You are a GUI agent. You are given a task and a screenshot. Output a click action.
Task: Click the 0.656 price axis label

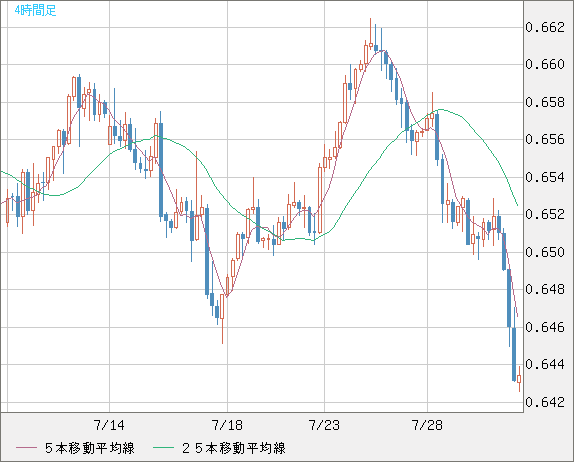tap(545, 139)
